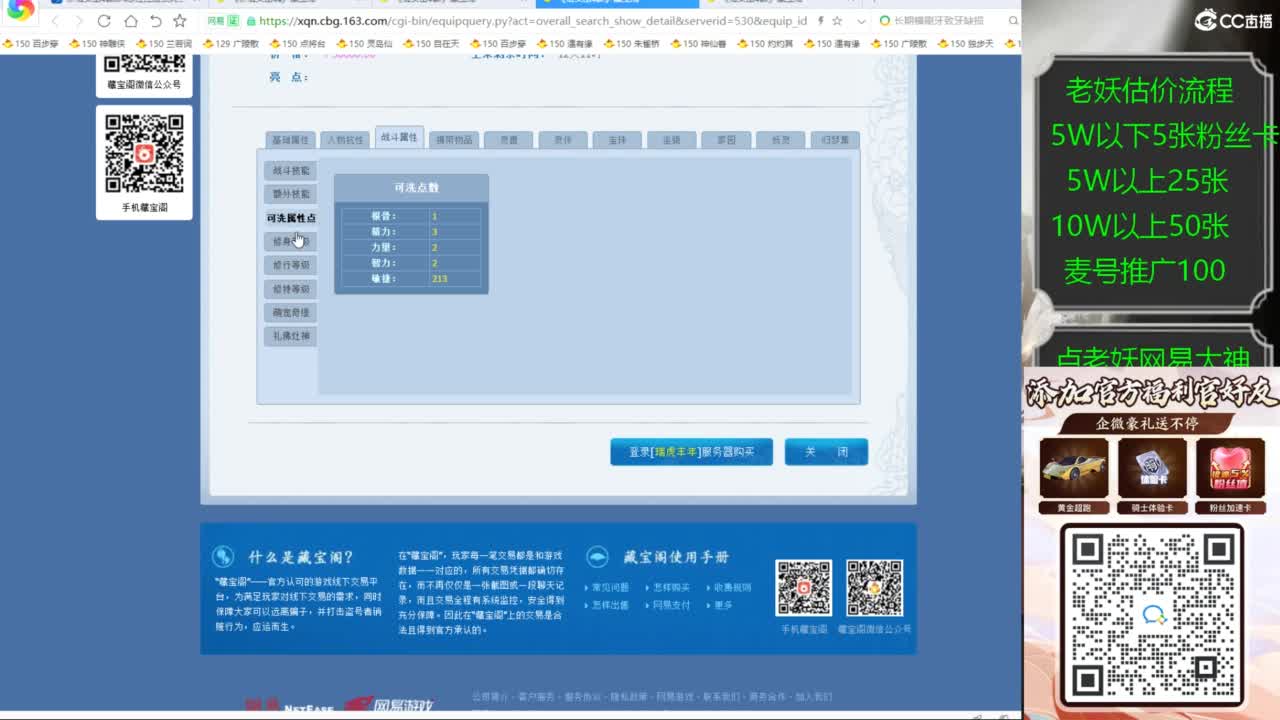Open 修持等级 in the side menu
1280x720 pixels.
click(292, 289)
